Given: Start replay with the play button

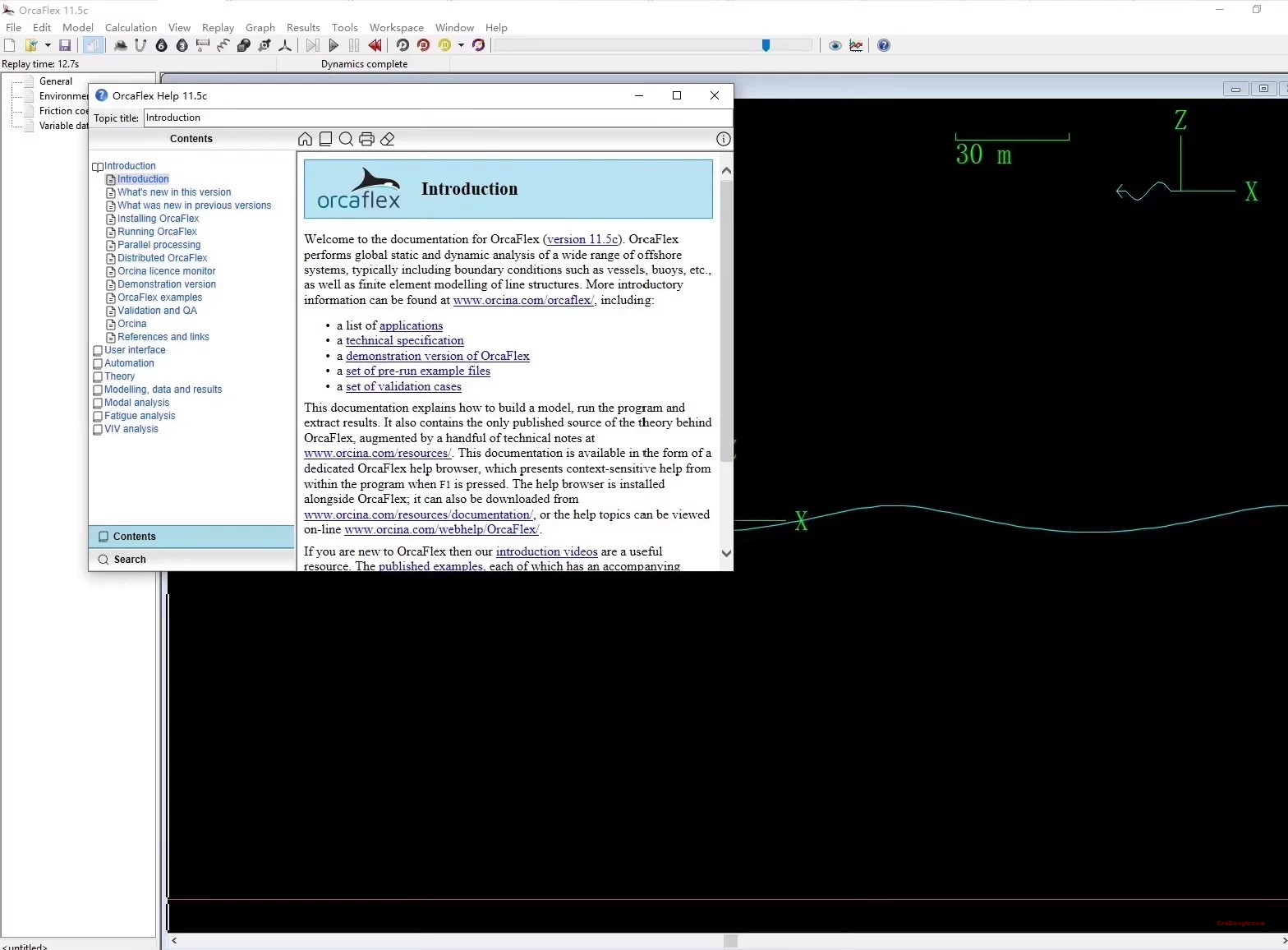Looking at the screenshot, I should point(333,45).
